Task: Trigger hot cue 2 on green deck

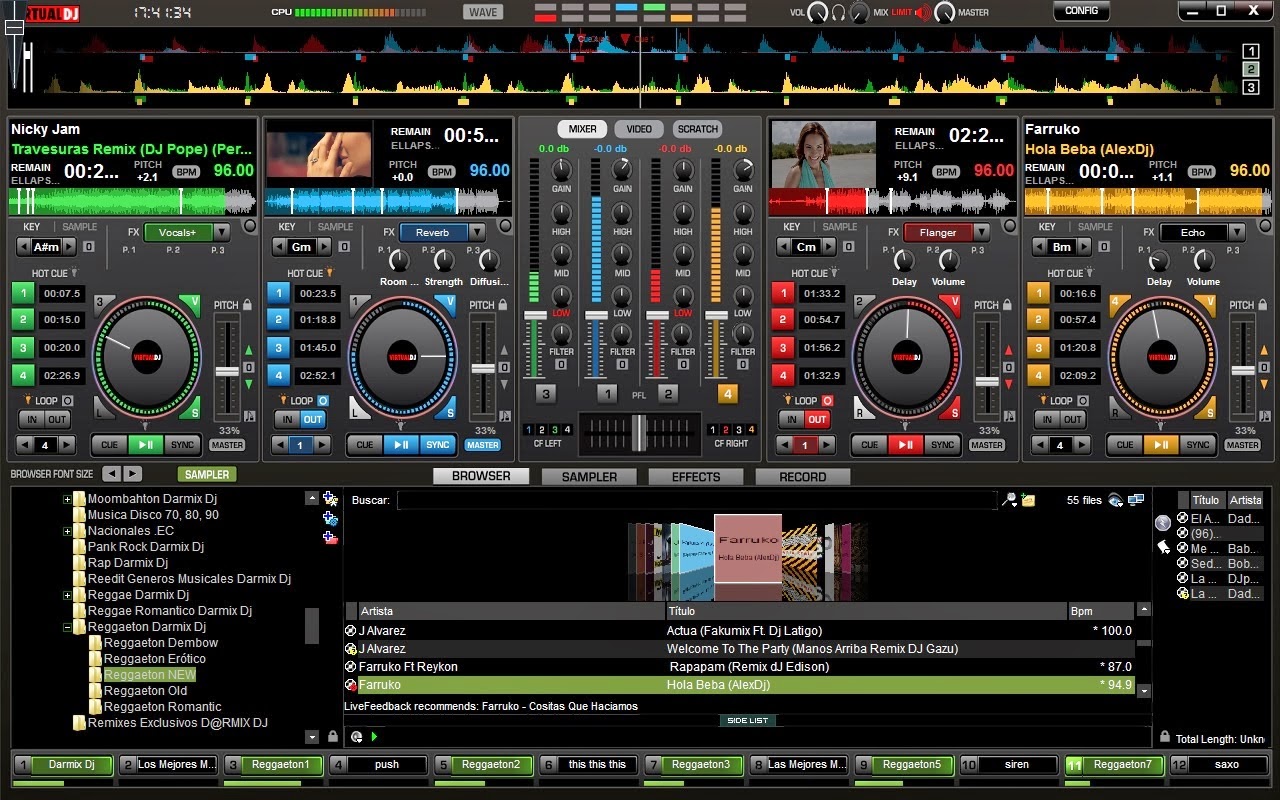Action: click(x=22, y=320)
